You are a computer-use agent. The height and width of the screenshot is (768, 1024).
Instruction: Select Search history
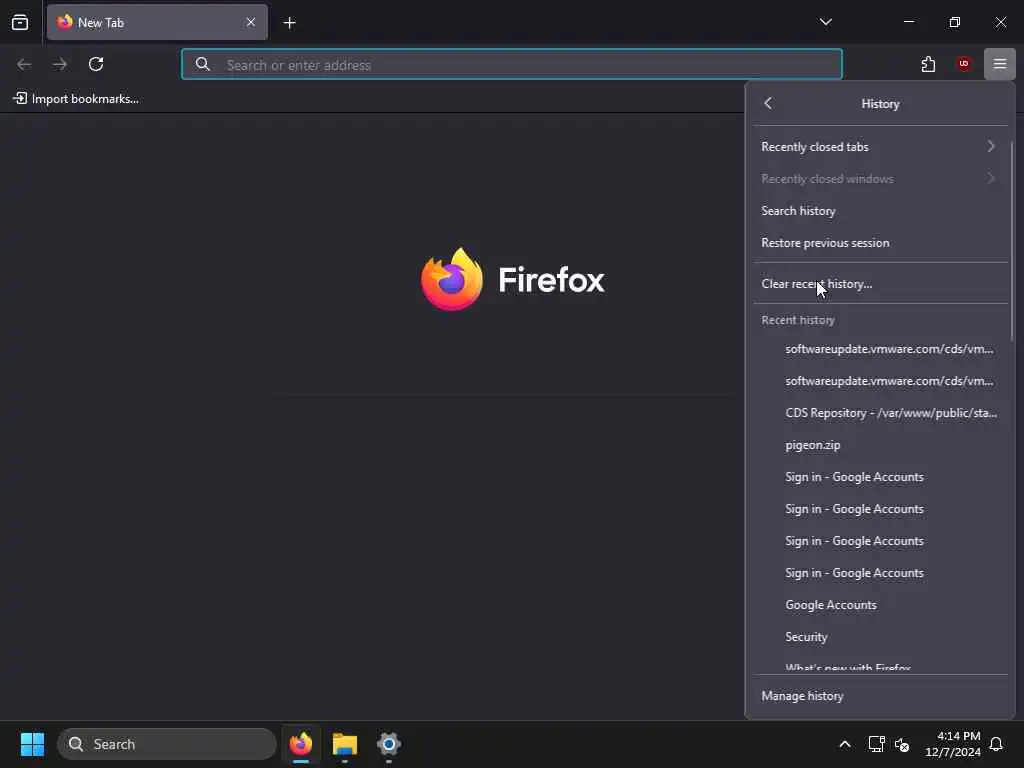tap(879, 210)
